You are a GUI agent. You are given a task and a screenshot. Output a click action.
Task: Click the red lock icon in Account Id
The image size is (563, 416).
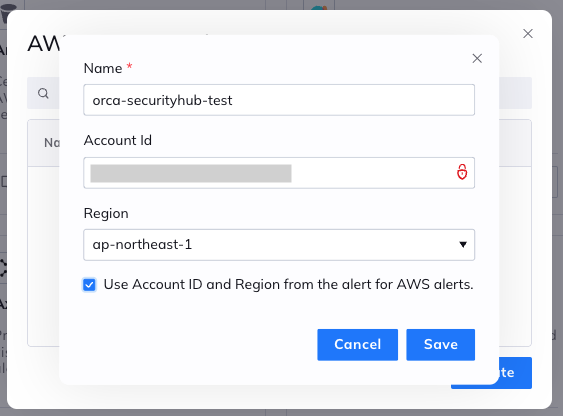[462, 172]
